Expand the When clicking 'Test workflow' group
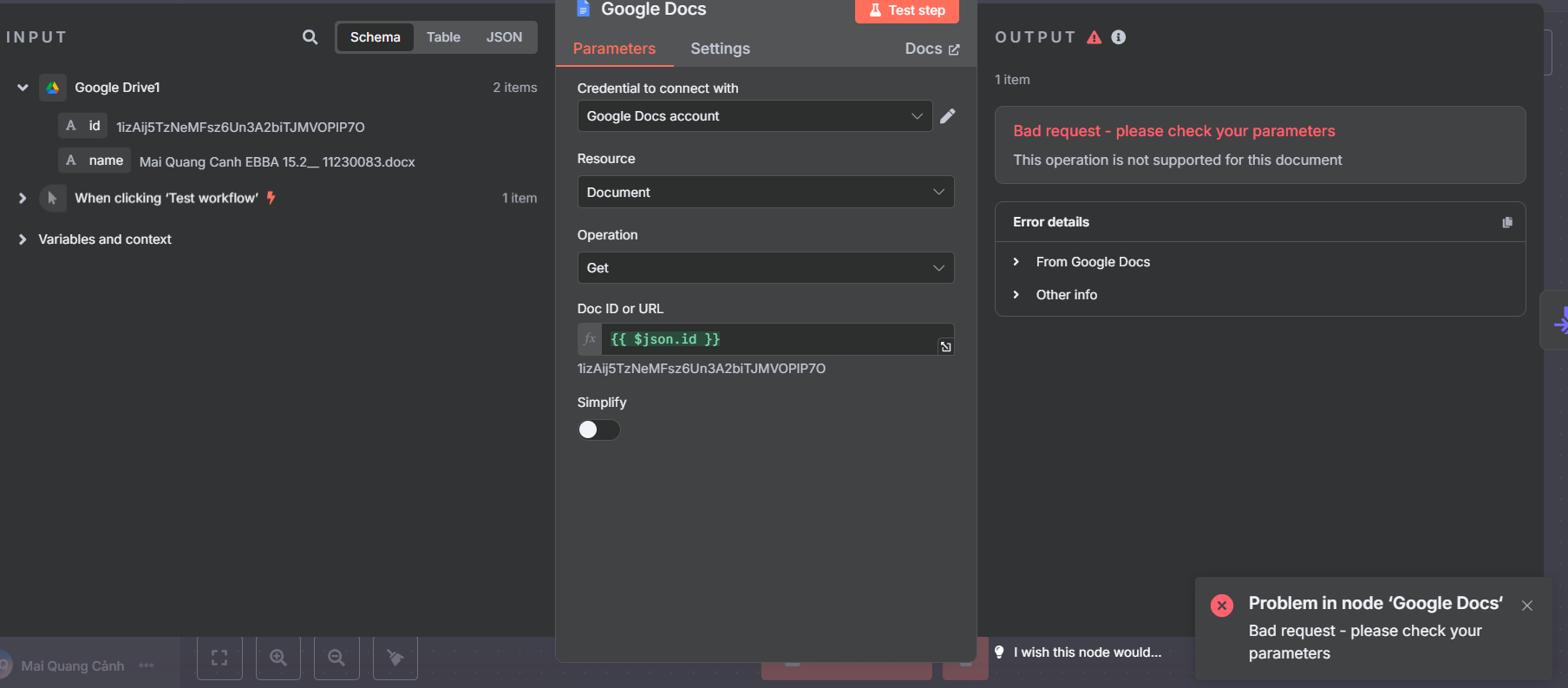 pos(23,198)
